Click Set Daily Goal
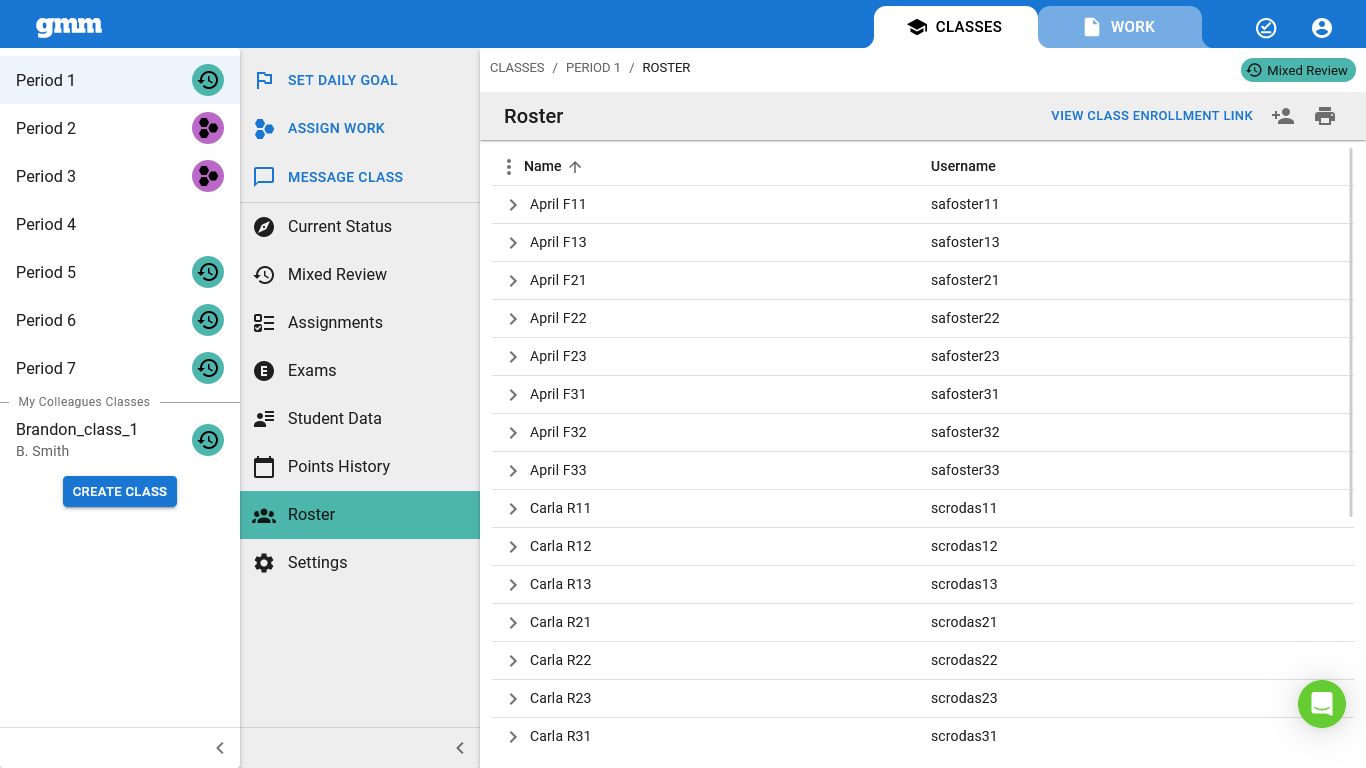The height and width of the screenshot is (768, 1366). coord(360,80)
